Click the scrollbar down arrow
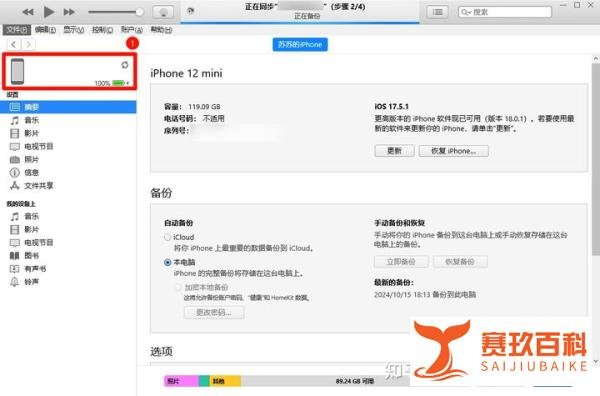Viewport: 600px width, 396px height. 596,361
